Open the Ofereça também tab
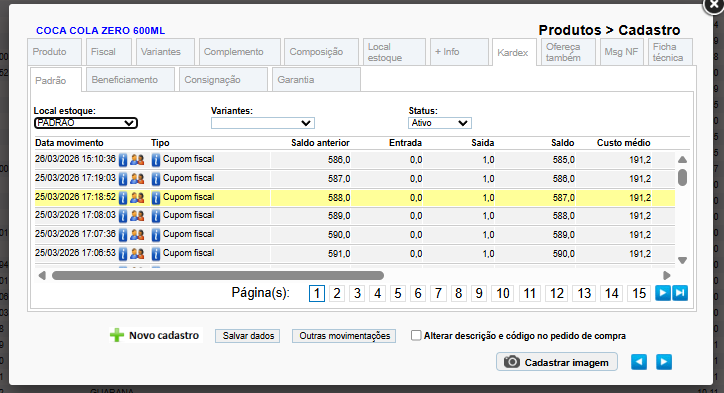The height and width of the screenshot is (393, 724). (x=568, y=52)
